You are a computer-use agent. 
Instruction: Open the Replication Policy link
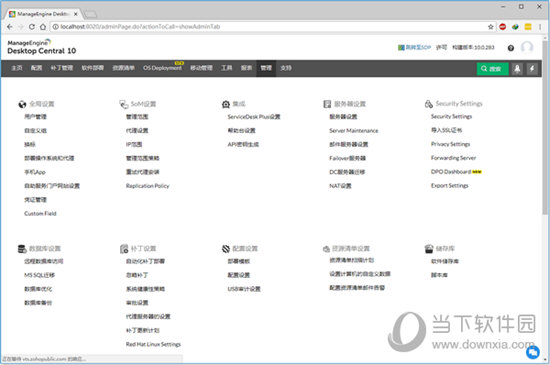click(x=147, y=186)
